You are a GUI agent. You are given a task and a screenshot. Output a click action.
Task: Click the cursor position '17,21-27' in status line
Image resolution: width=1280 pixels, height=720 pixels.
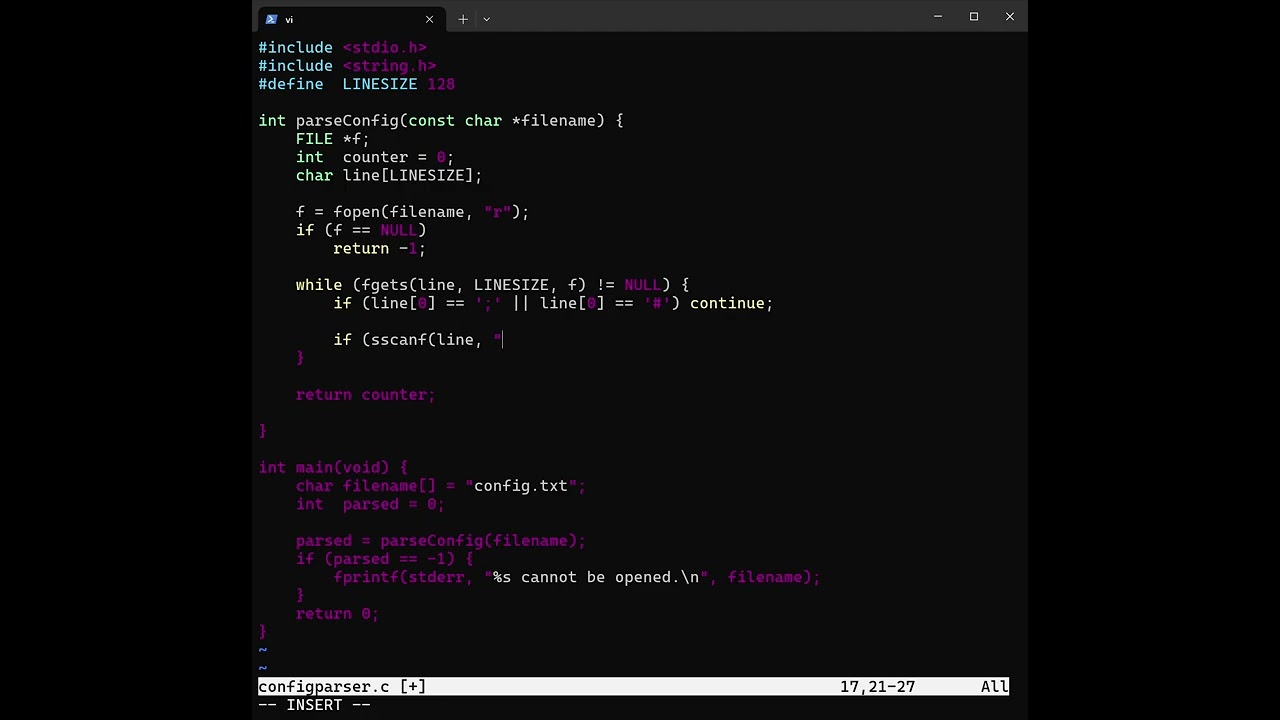point(877,687)
